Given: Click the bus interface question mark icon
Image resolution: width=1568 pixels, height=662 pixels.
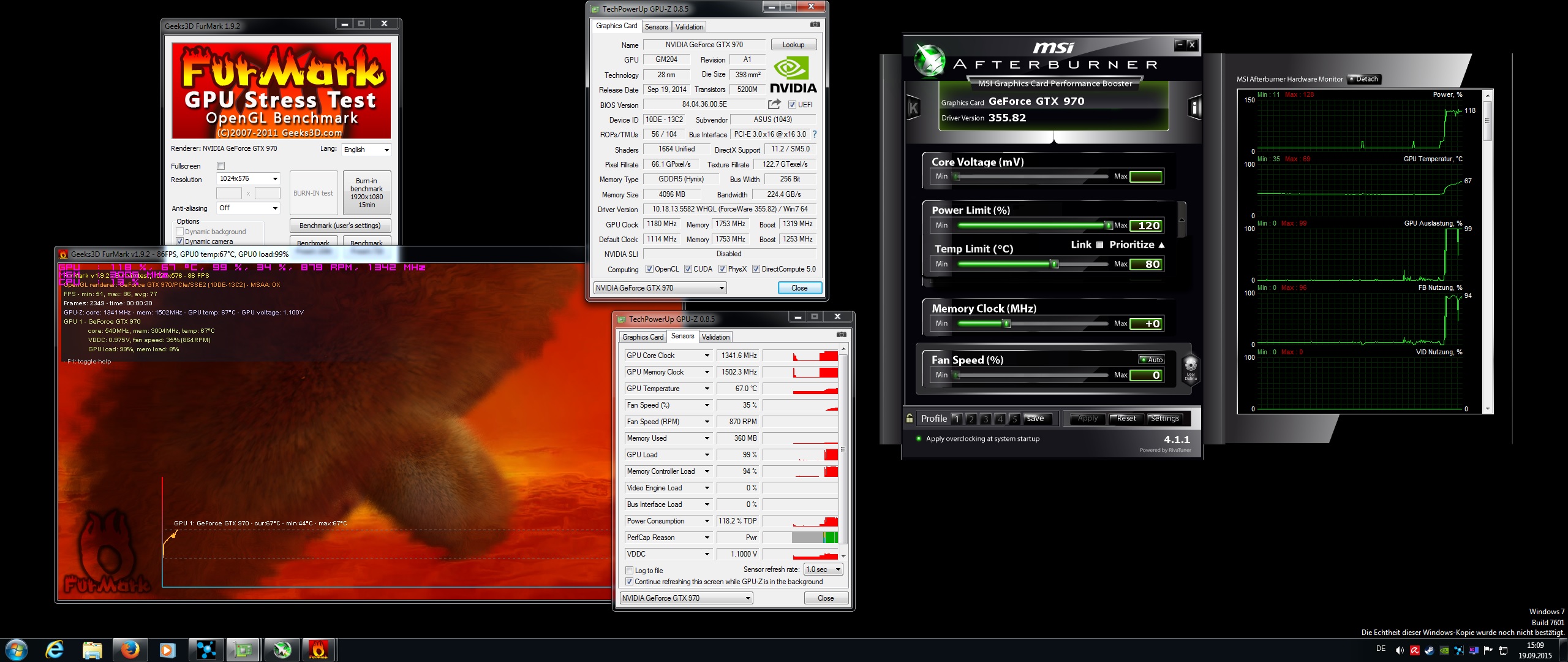Looking at the screenshot, I should 814,134.
